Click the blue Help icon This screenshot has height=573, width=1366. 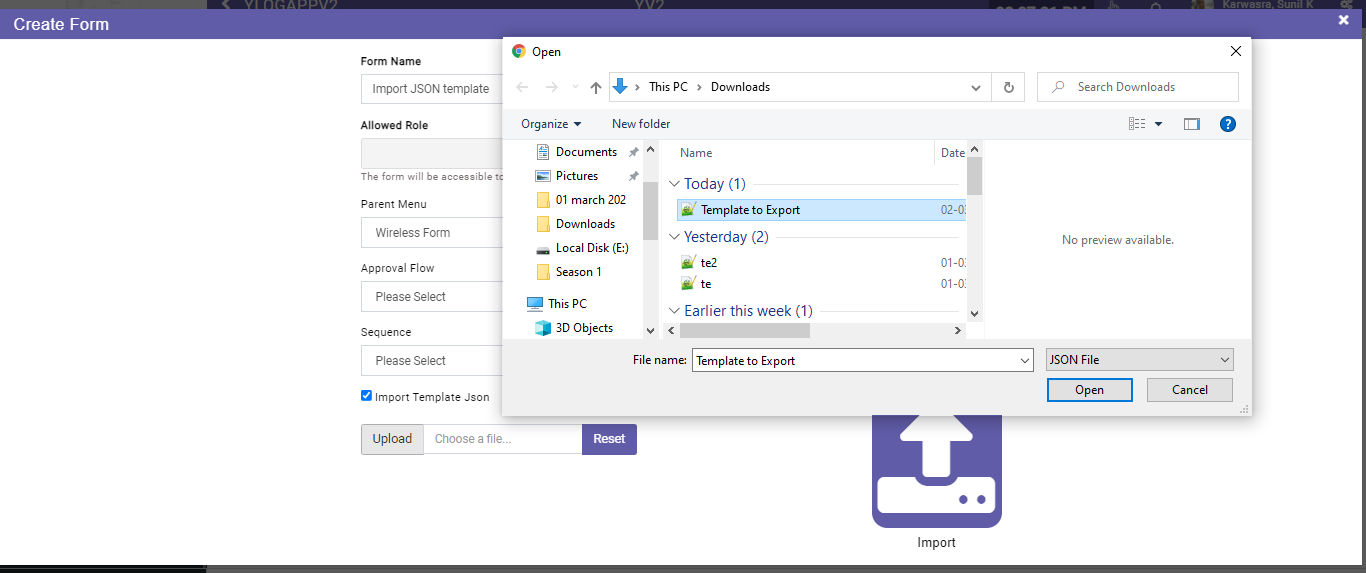point(1228,124)
